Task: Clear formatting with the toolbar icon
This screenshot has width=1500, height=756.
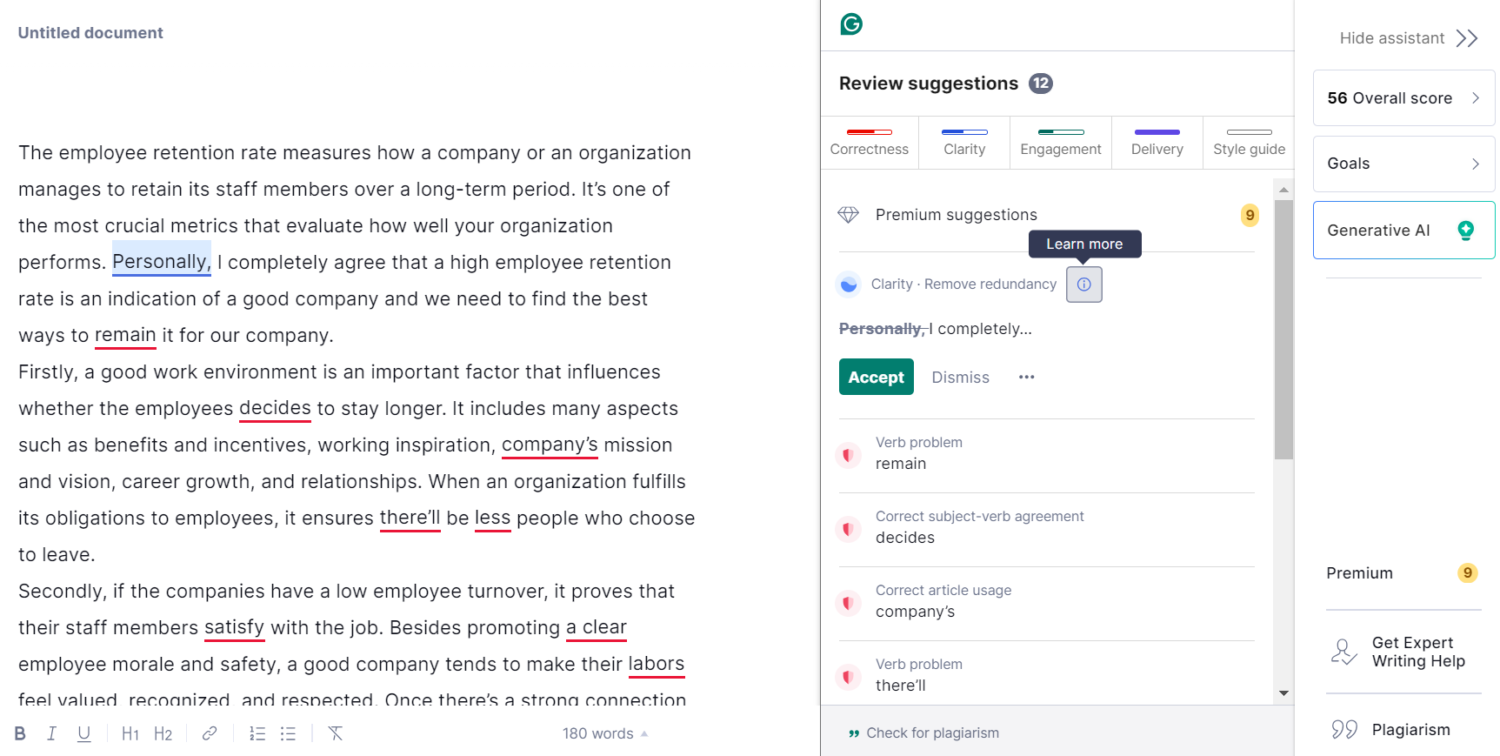Action: [336, 734]
